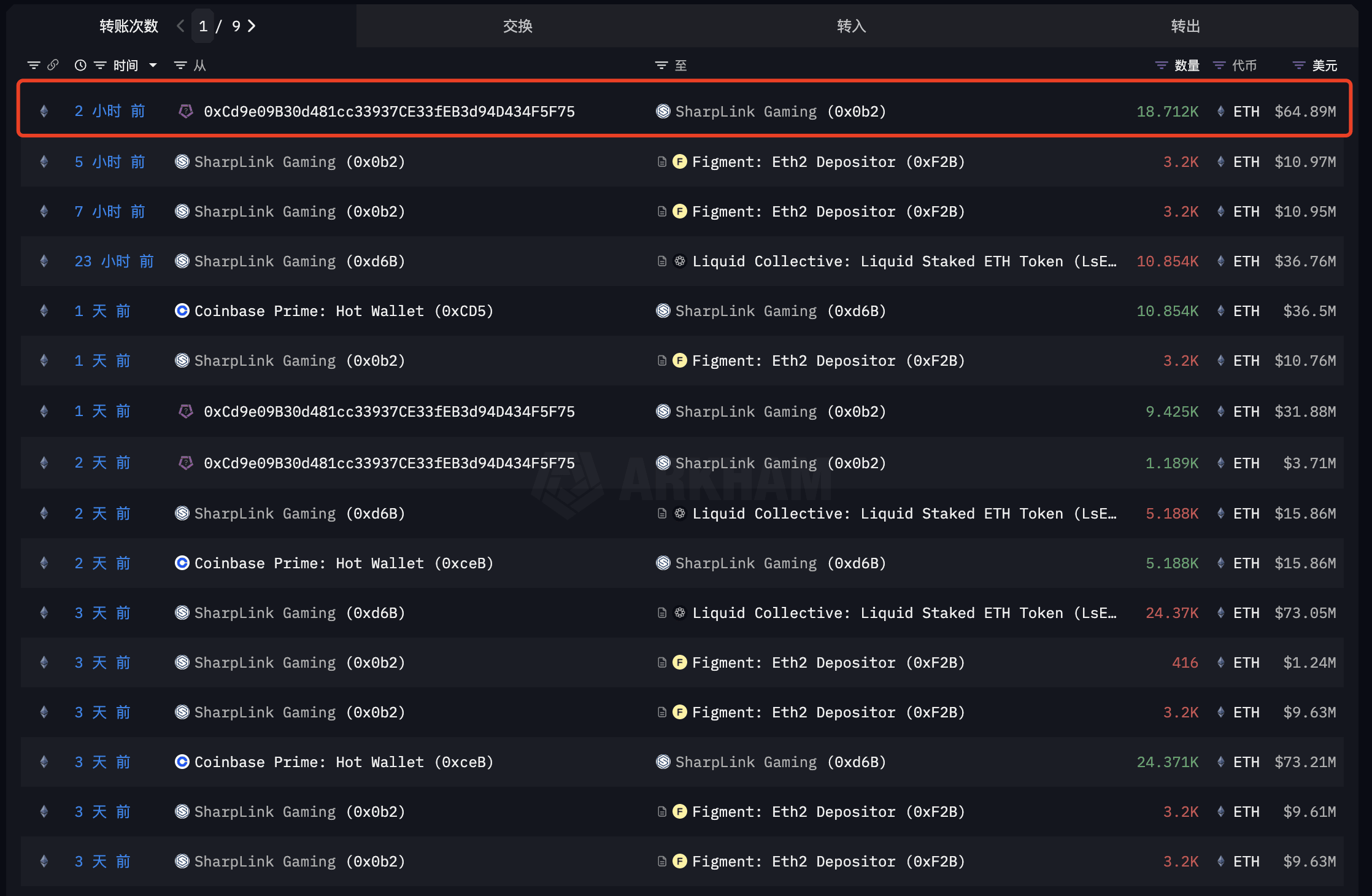Switch to the 交换 tab
Image resolution: width=1372 pixels, height=896 pixels.
coord(517,26)
